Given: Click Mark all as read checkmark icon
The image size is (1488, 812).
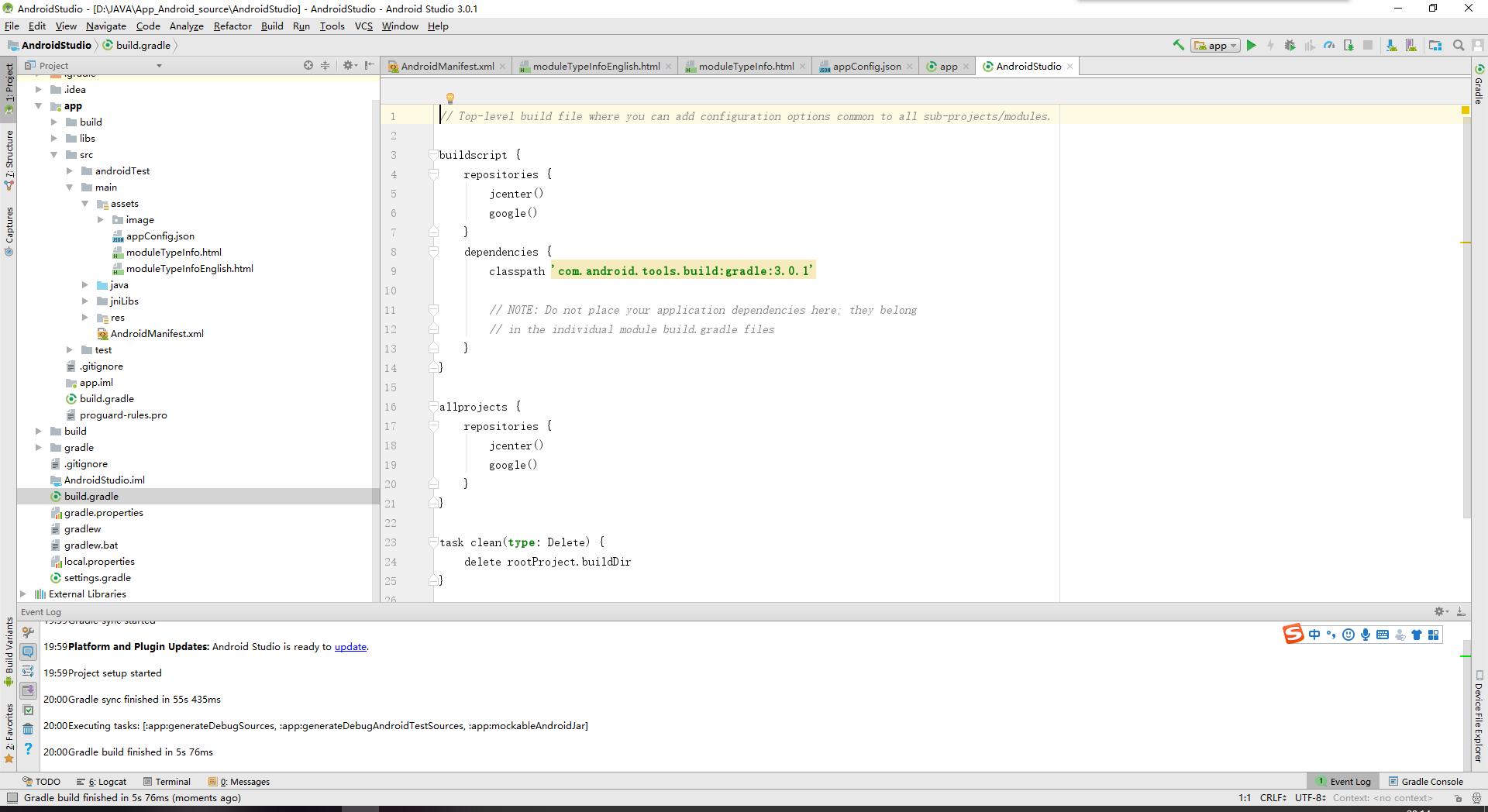Looking at the screenshot, I should coord(28,710).
